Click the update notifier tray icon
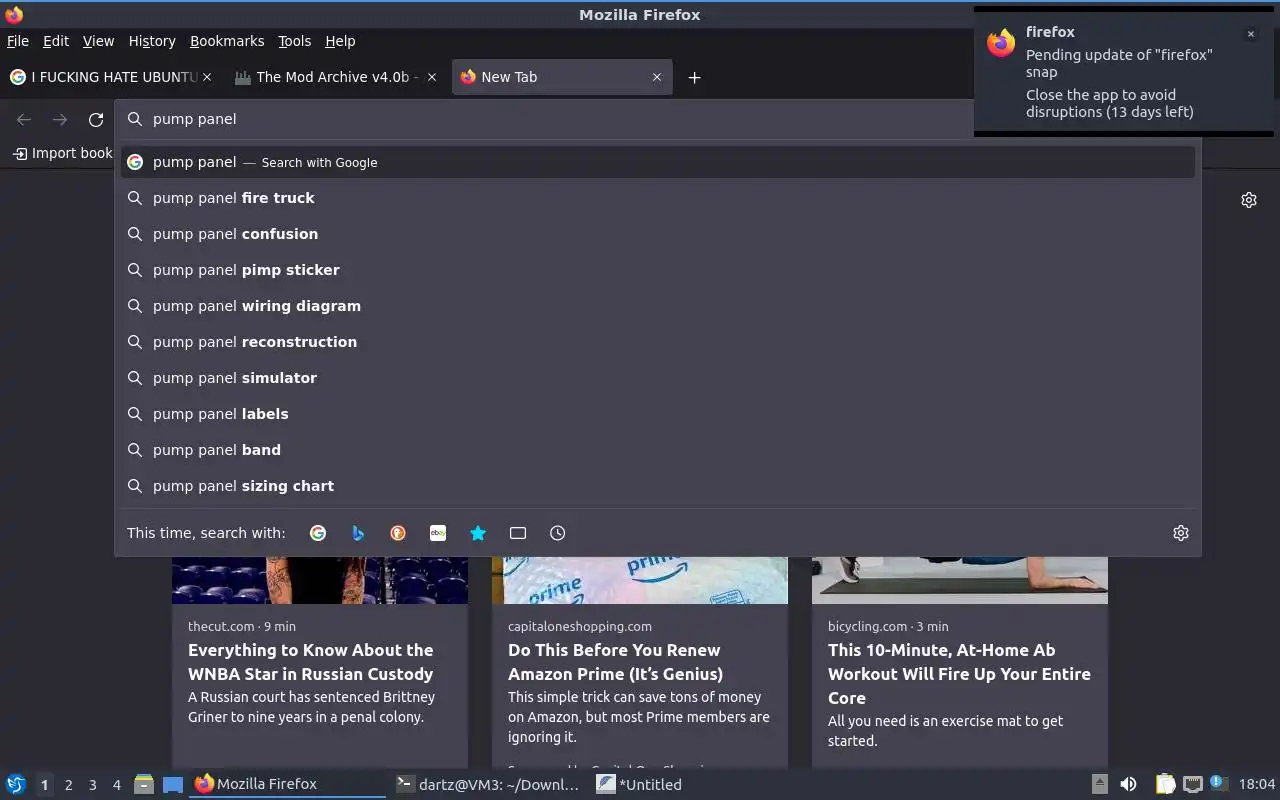This screenshot has height=800, width=1280. (1217, 783)
